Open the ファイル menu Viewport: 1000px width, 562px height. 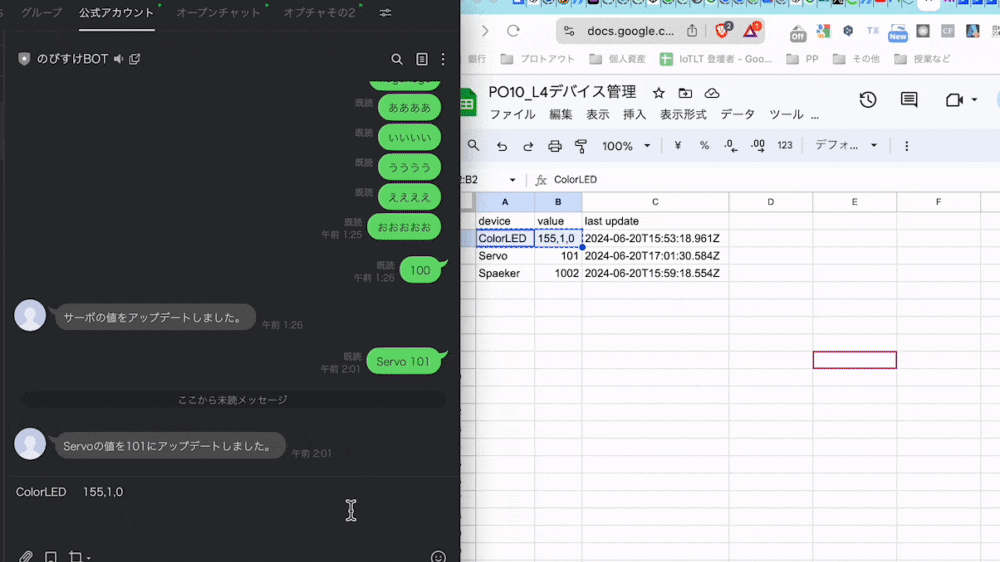[512, 115]
